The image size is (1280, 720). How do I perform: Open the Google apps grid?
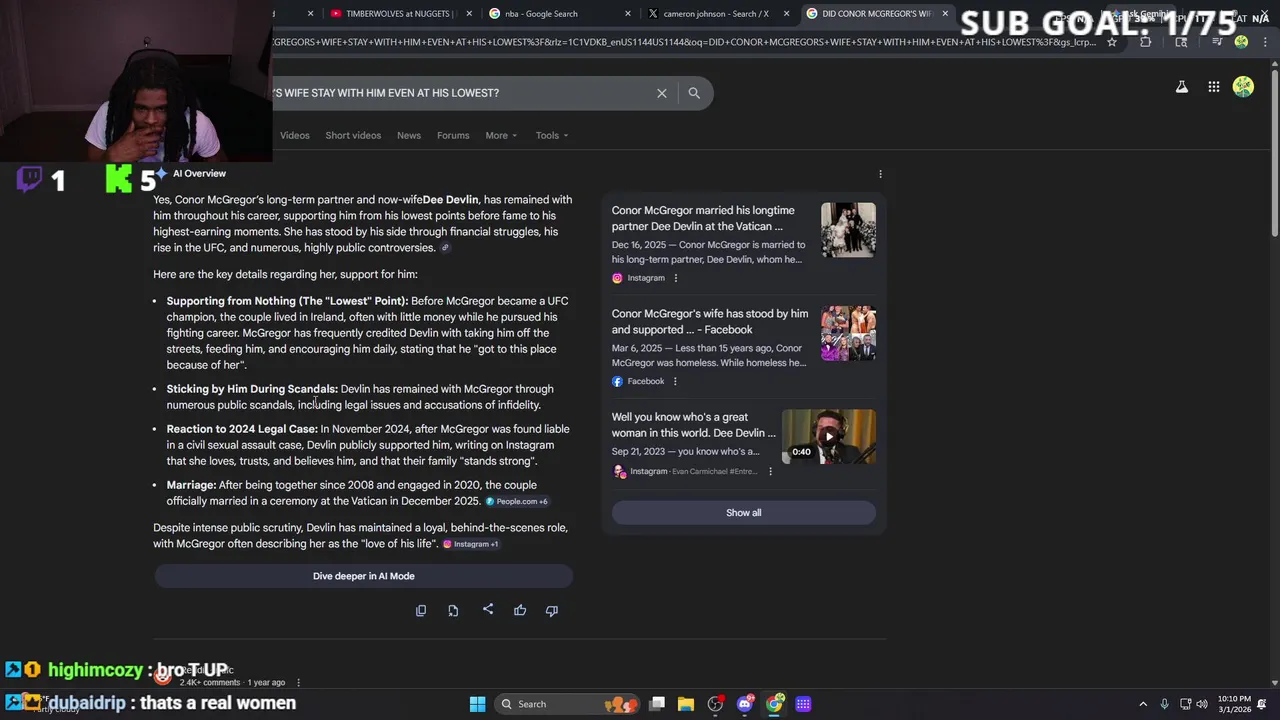coord(1213,87)
